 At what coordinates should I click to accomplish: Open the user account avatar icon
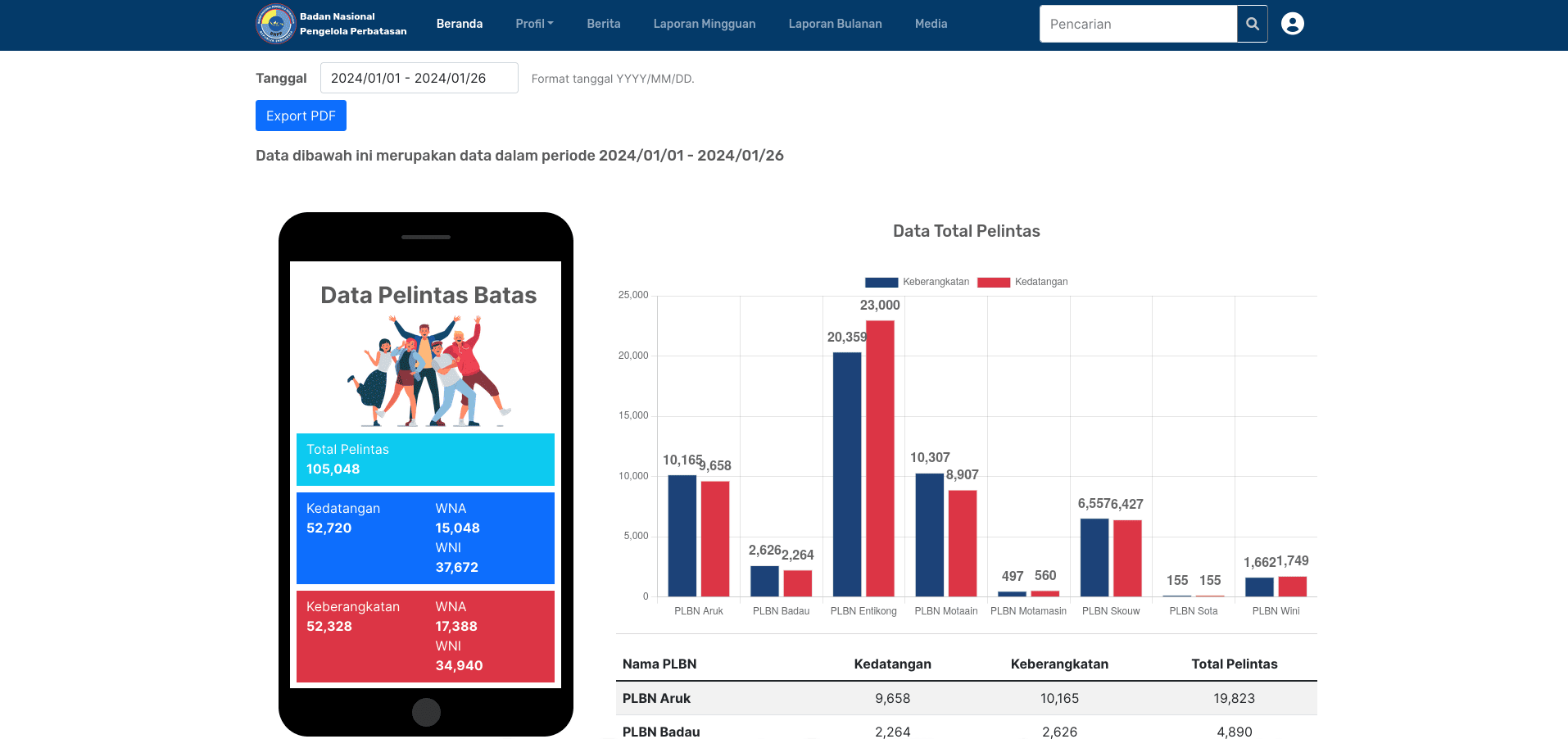1292,24
